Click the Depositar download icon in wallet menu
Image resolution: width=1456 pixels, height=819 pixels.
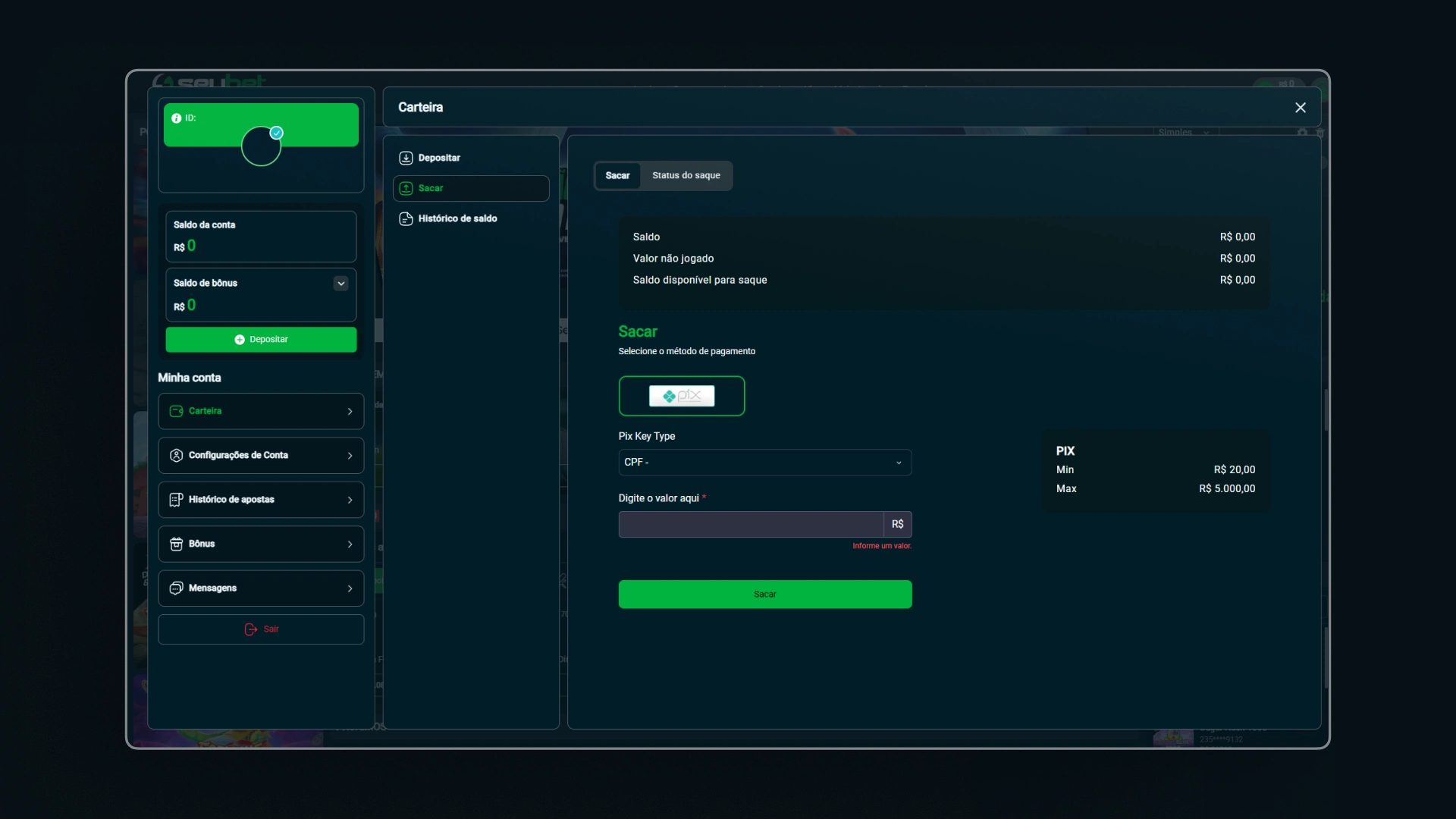406,158
